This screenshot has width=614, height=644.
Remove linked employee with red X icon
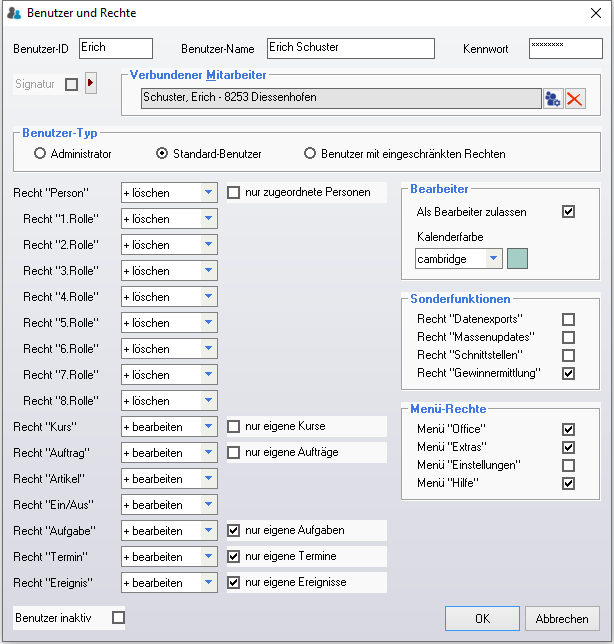pos(575,98)
